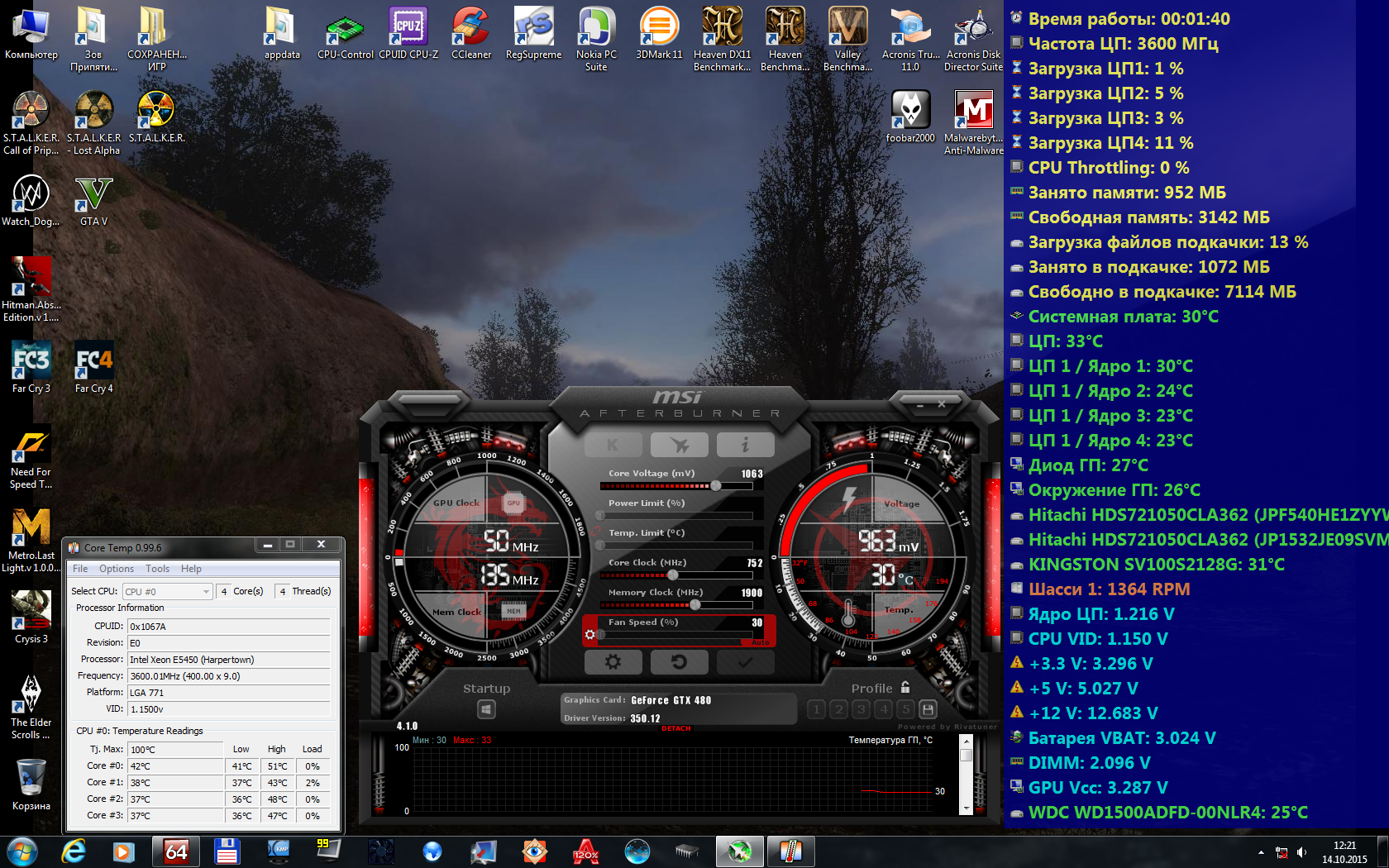Open the Windows Start menu
The width and height of the screenshot is (1389, 868).
click(x=22, y=851)
